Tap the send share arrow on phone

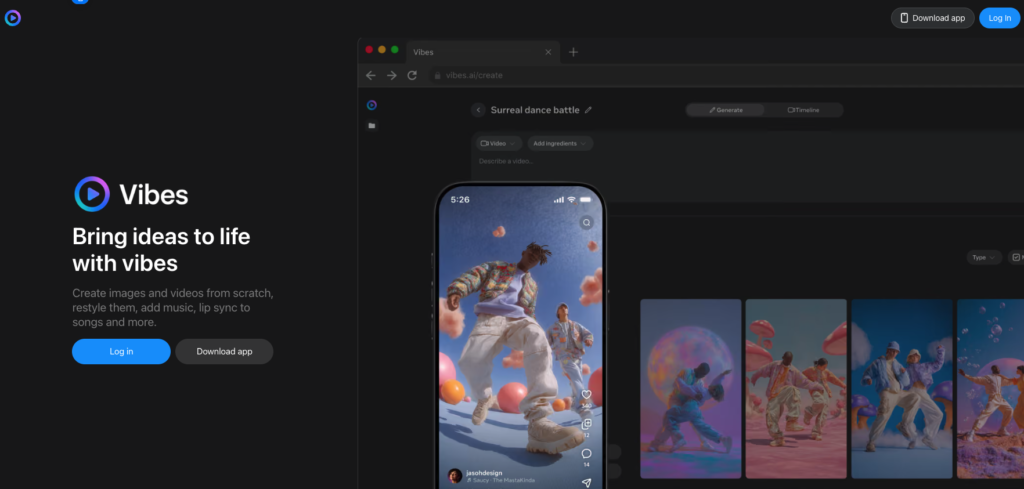coord(586,483)
